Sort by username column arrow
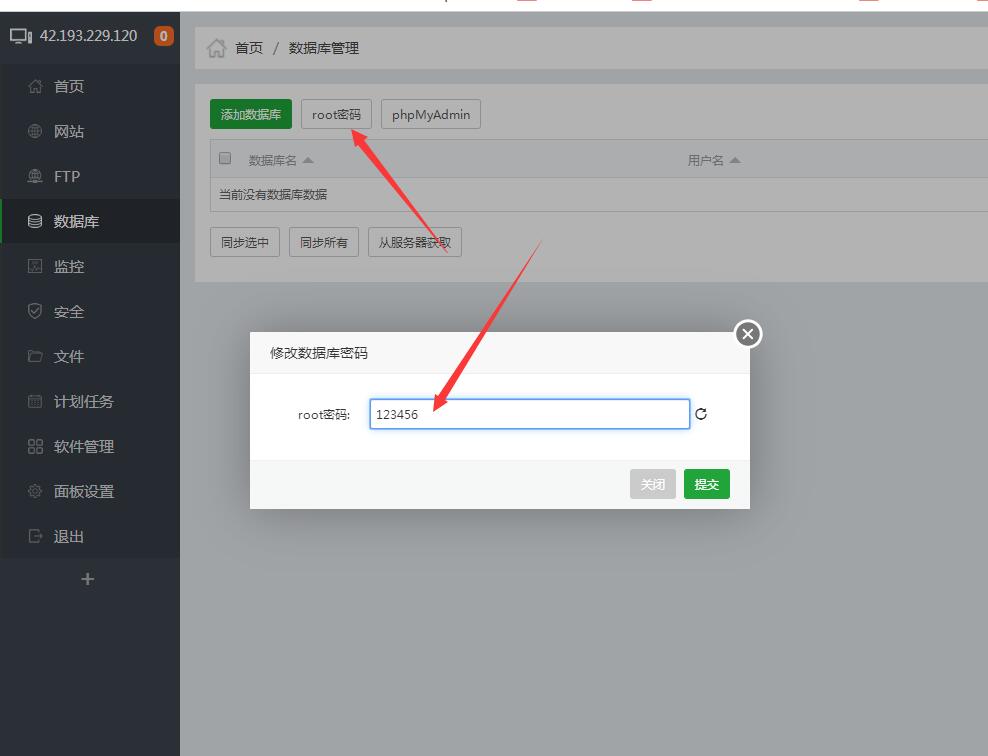Viewport: 988px width, 756px height. (x=735, y=161)
